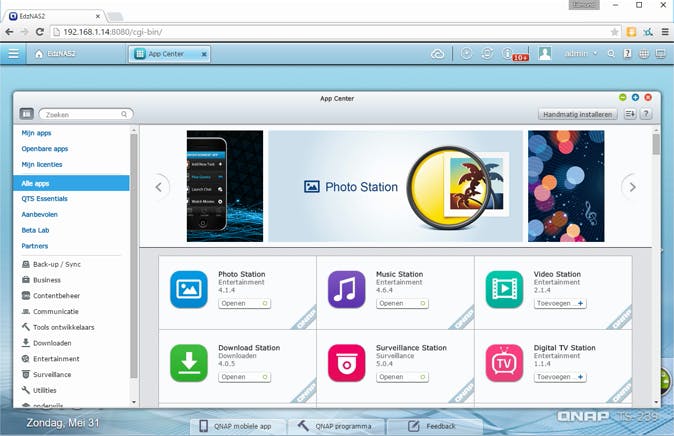Add Video Station with Toevoegen button
674x436 pixels.
click(x=560, y=304)
